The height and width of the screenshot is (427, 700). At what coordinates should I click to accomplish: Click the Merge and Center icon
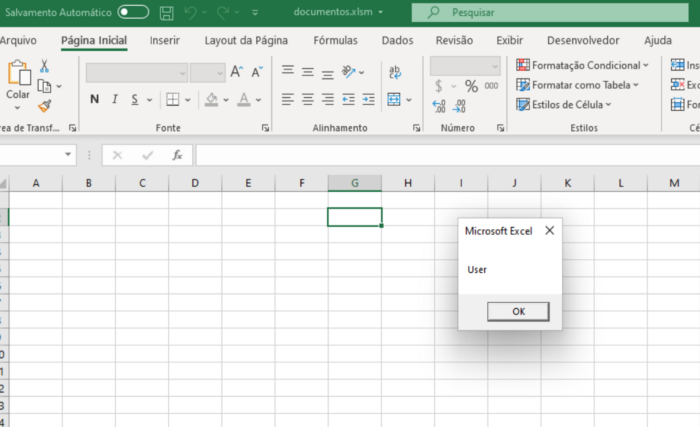point(394,99)
